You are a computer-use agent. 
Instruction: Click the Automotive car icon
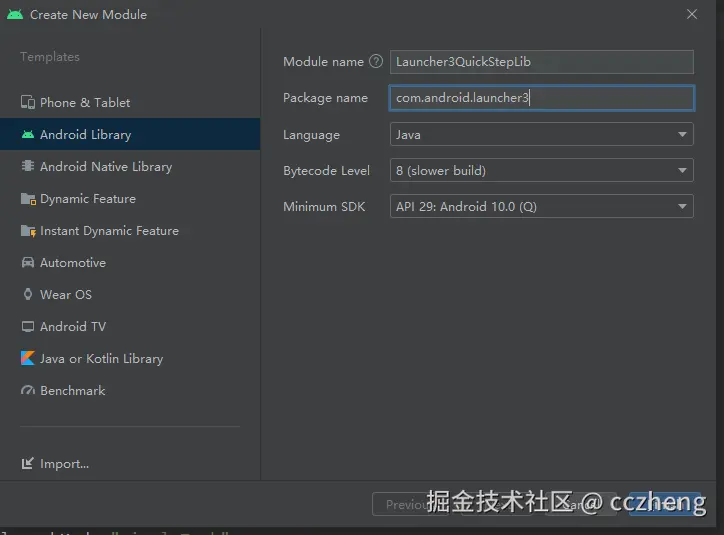tap(28, 262)
